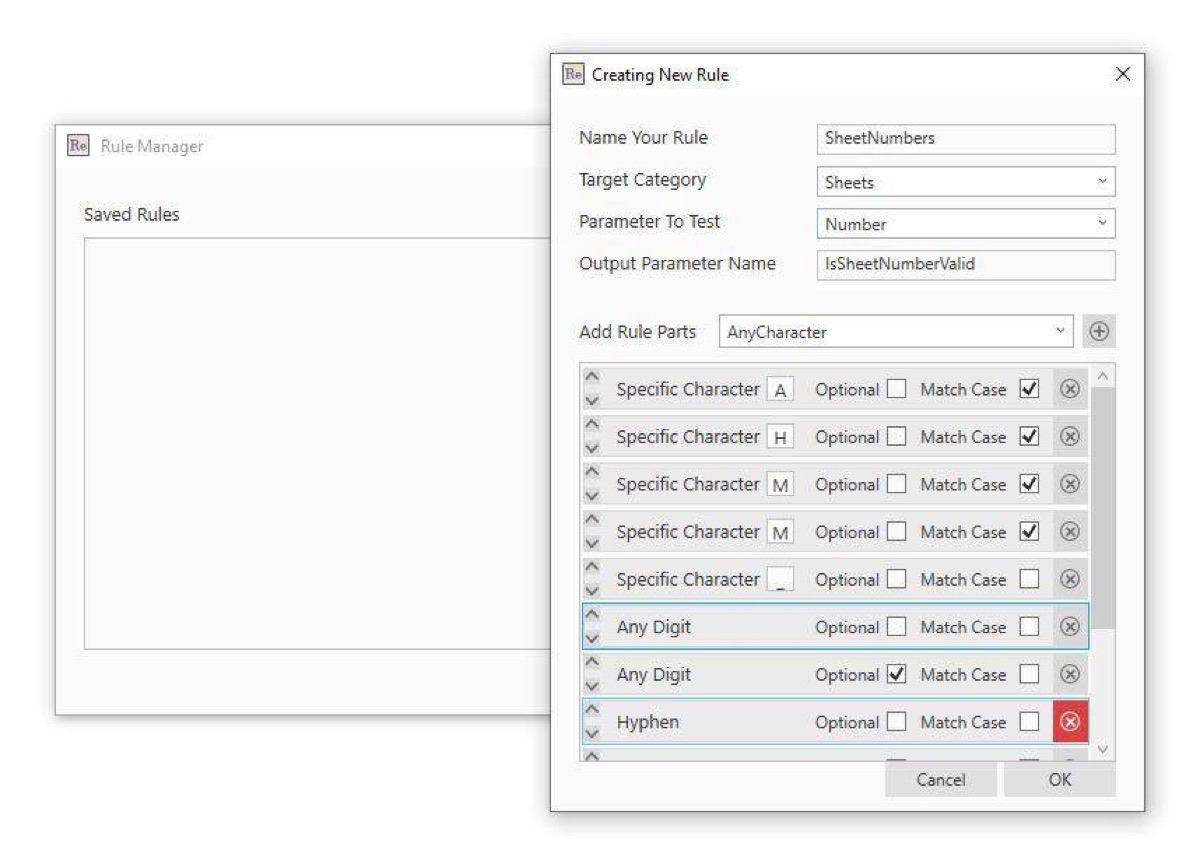Click the Name Your Rule field SheetNumbers
1200x865 pixels.
point(966,139)
